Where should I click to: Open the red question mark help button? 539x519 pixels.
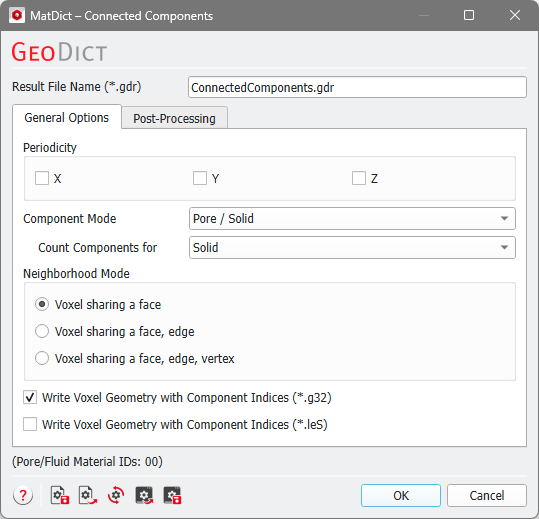click(x=23, y=495)
